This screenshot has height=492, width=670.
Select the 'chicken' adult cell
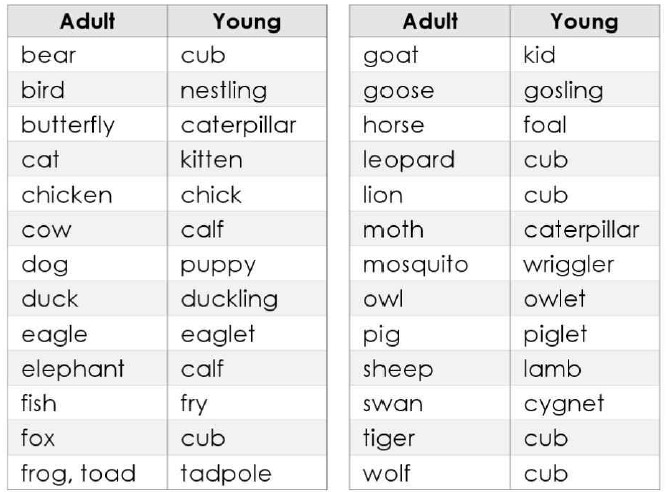point(88,194)
